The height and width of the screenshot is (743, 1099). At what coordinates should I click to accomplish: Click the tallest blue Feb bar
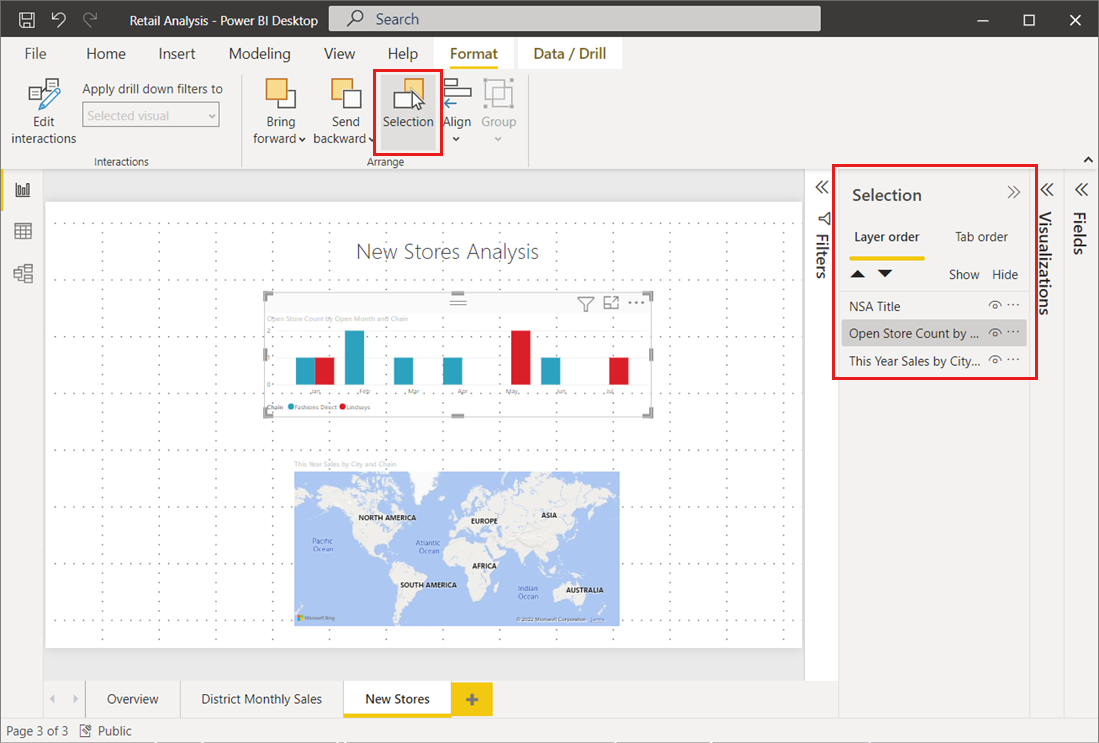click(x=355, y=357)
